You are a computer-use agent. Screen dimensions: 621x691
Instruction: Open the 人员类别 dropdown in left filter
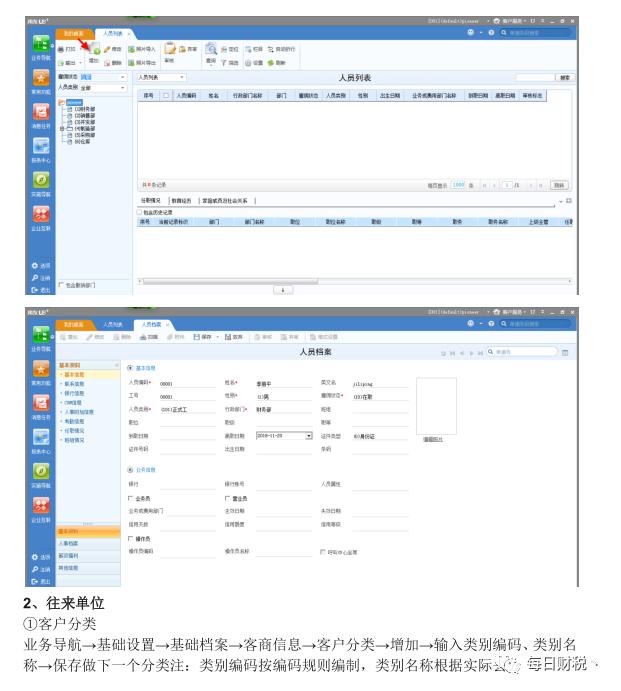[x=124, y=87]
